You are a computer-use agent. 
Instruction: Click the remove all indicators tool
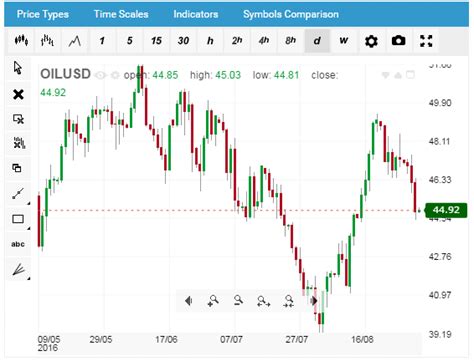click(18, 143)
